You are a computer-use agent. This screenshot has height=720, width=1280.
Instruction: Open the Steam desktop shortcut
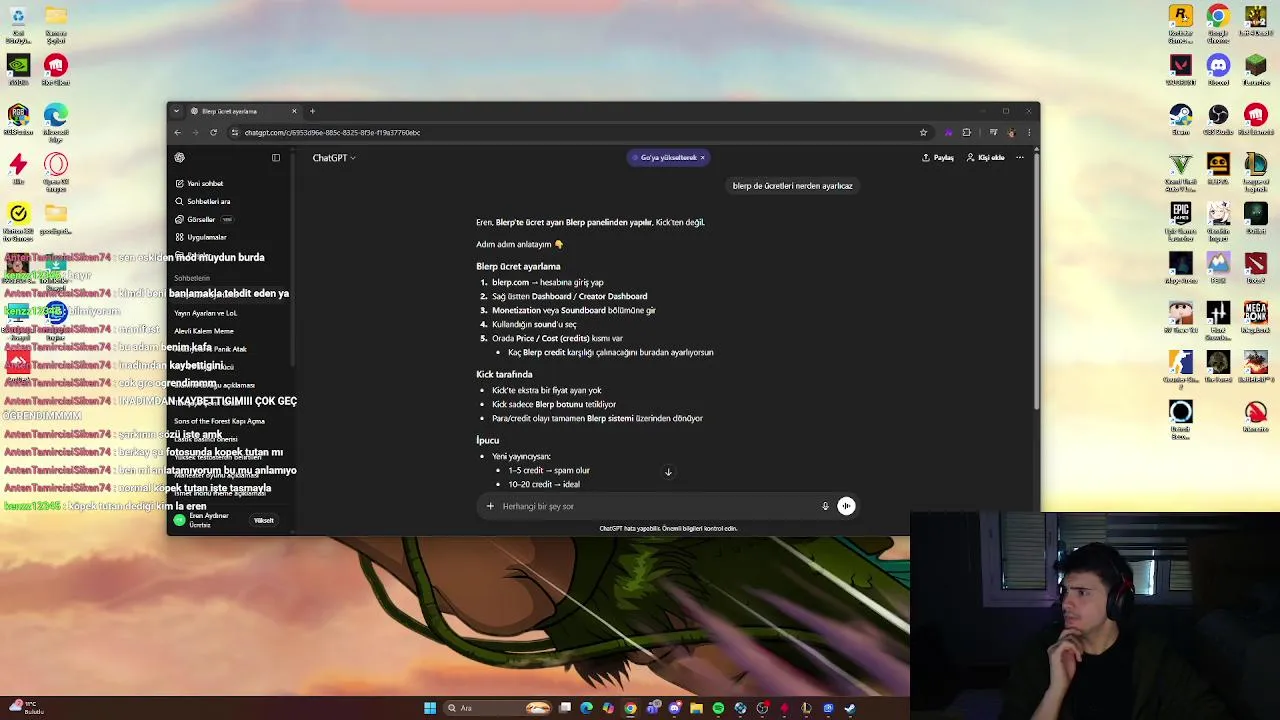pos(1181,120)
